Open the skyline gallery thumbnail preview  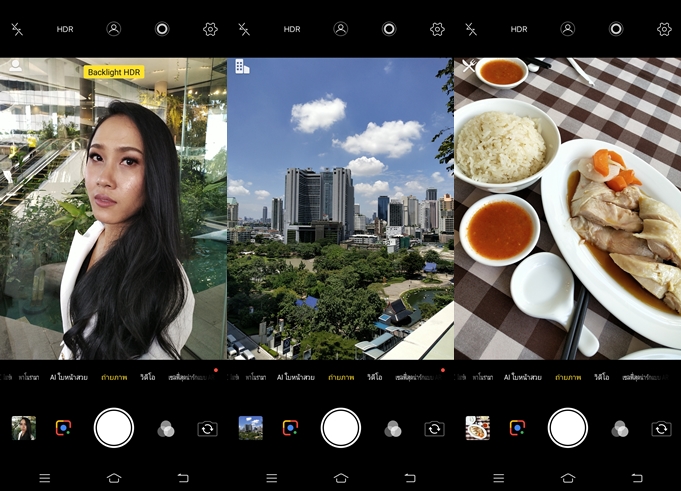click(251, 428)
